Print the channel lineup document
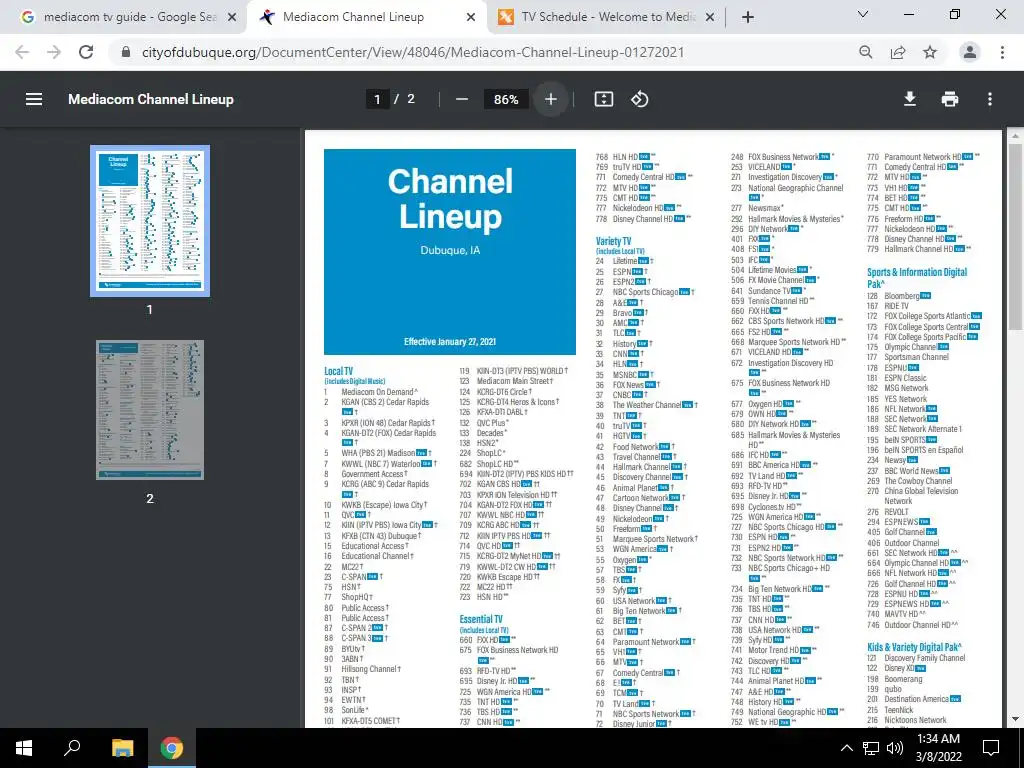Viewport: 1024px width, 768px height. point(950,99)
